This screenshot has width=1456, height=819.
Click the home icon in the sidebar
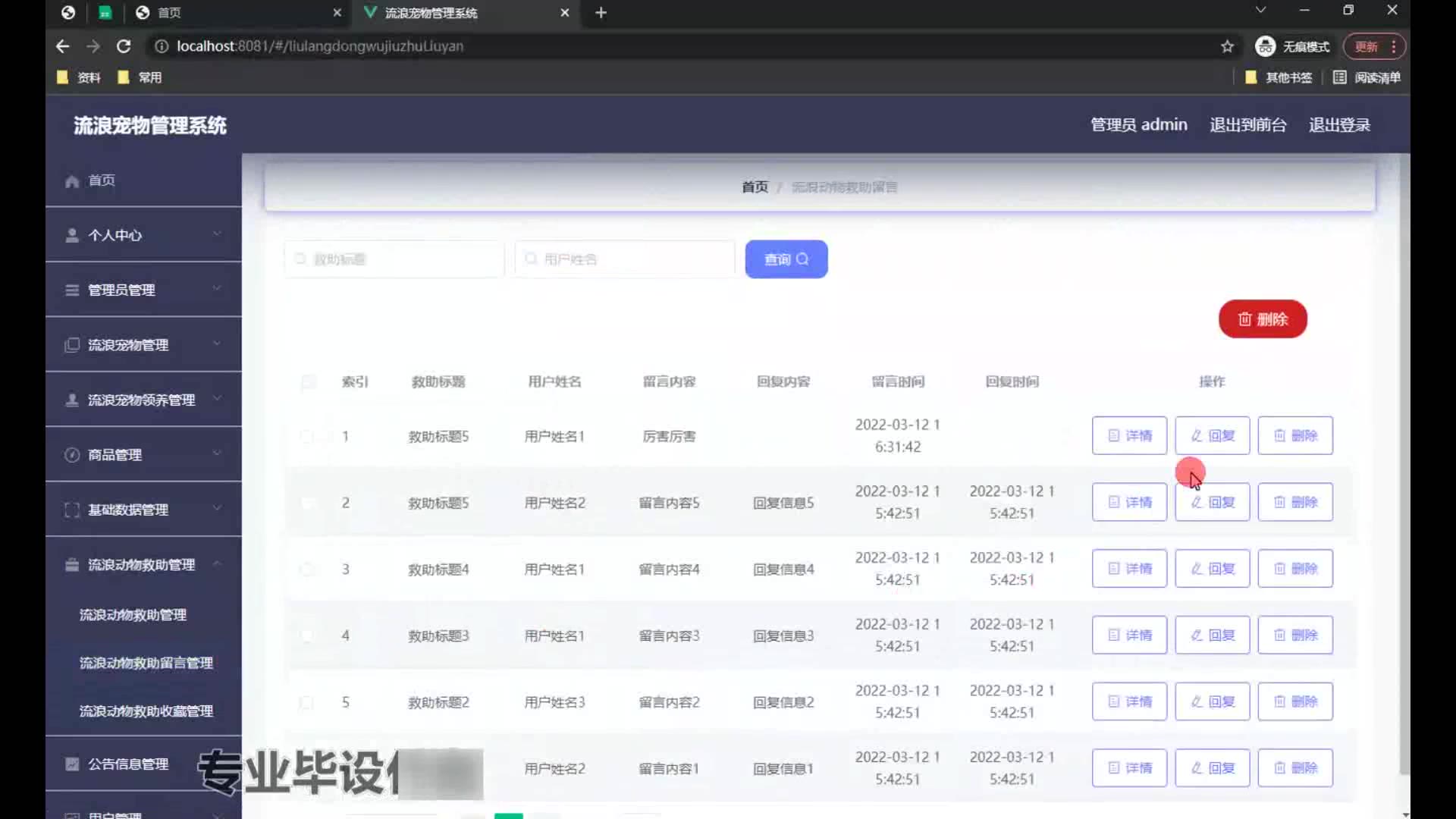72,181
